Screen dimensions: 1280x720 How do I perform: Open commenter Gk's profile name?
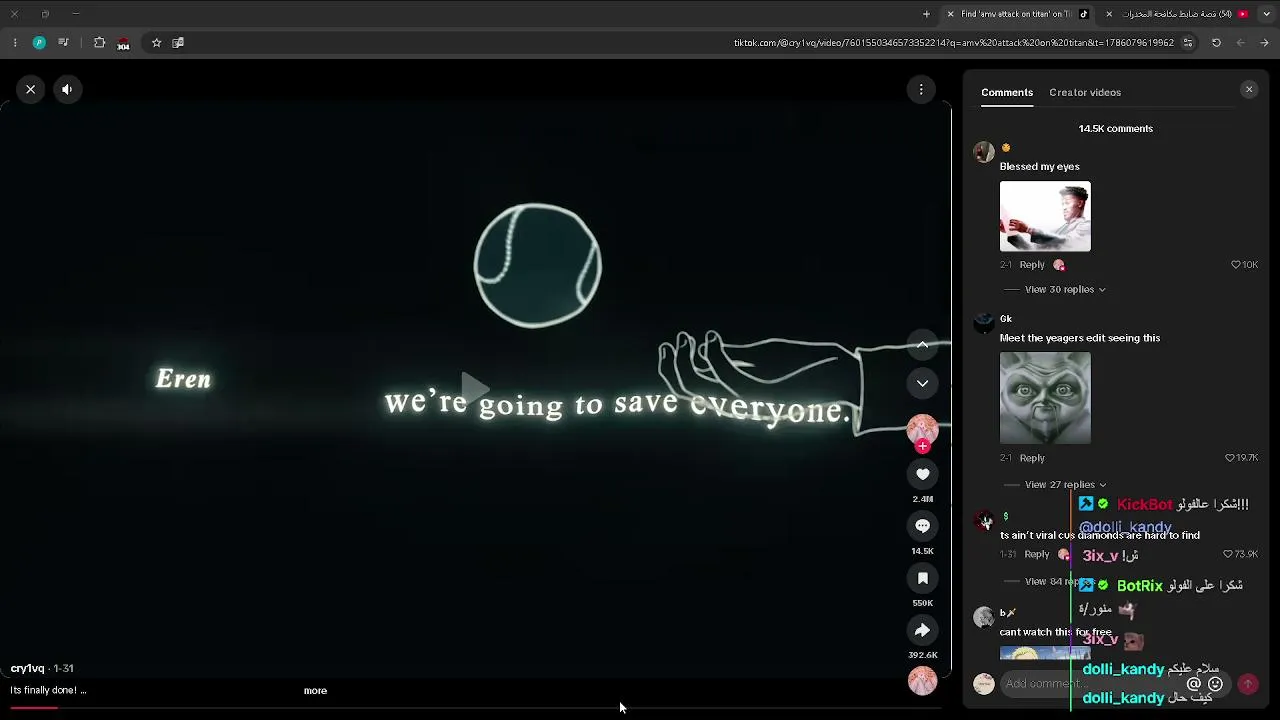point(1006,319)
